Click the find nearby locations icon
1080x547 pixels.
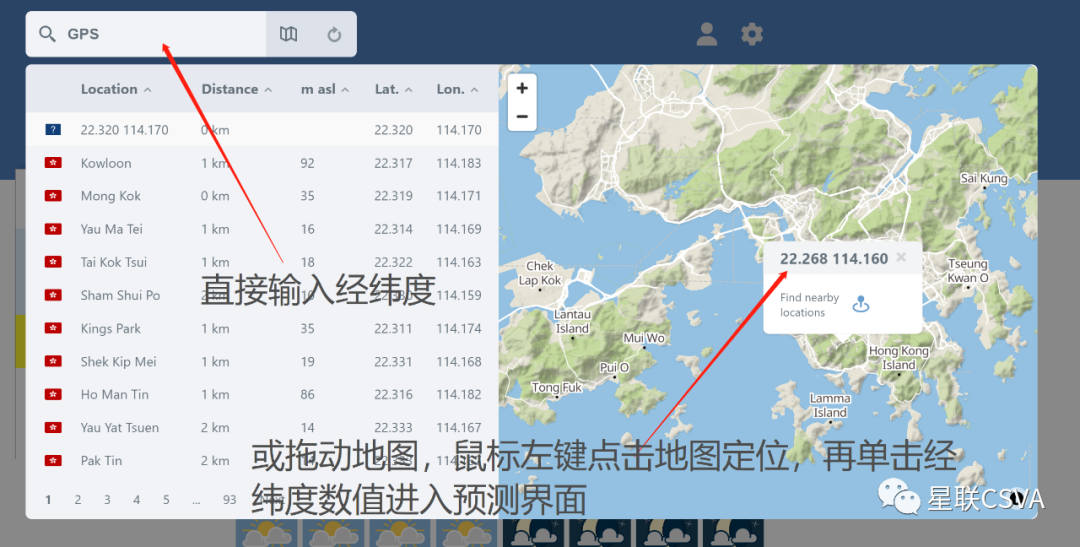(x=860, y=305)
